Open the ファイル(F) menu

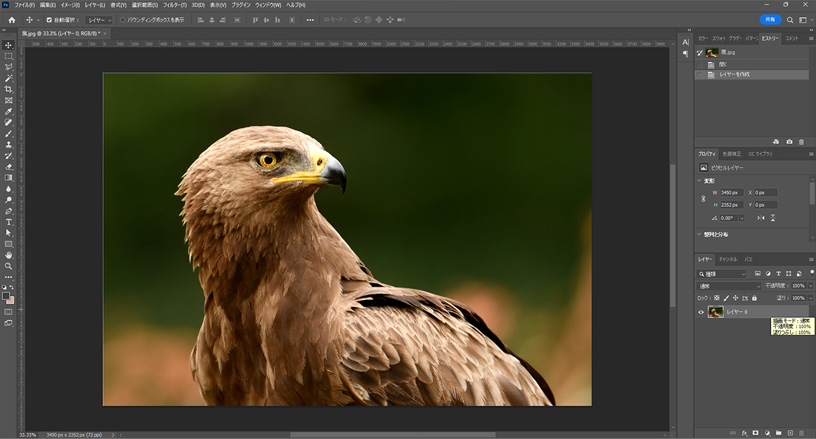(x=24, y=5)
